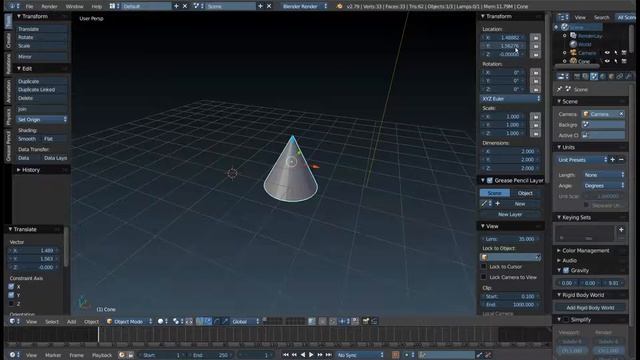Lock the Rotation X value
The height and width of the screenshot is (360, 640).
[x=535, y=72]
